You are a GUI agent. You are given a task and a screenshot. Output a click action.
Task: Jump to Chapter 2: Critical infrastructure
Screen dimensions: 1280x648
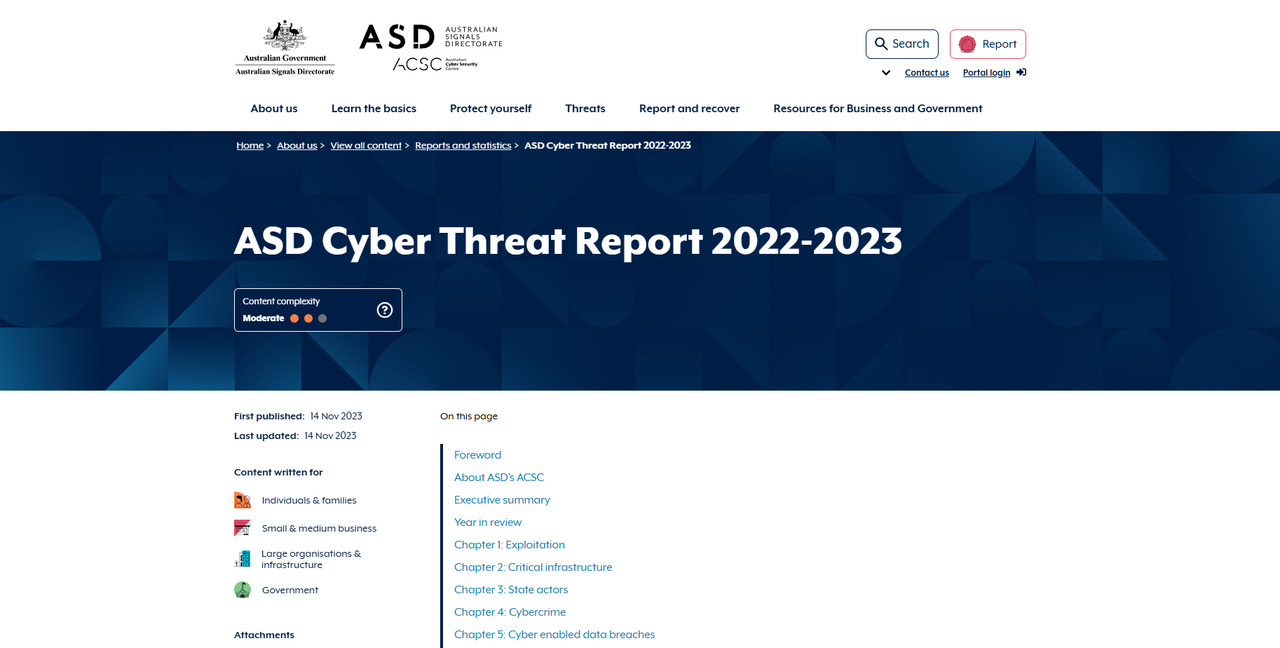click(x=533, y=567)
